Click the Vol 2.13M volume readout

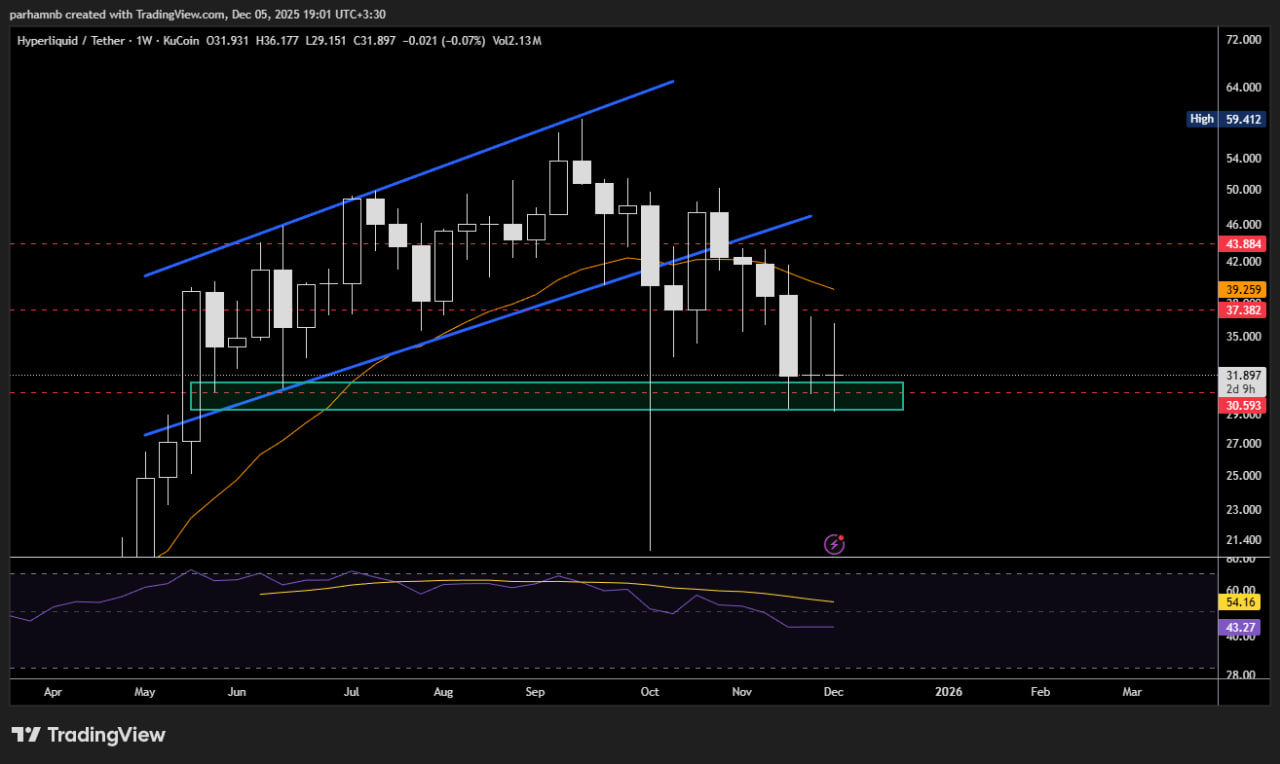(x=521, y=41)
